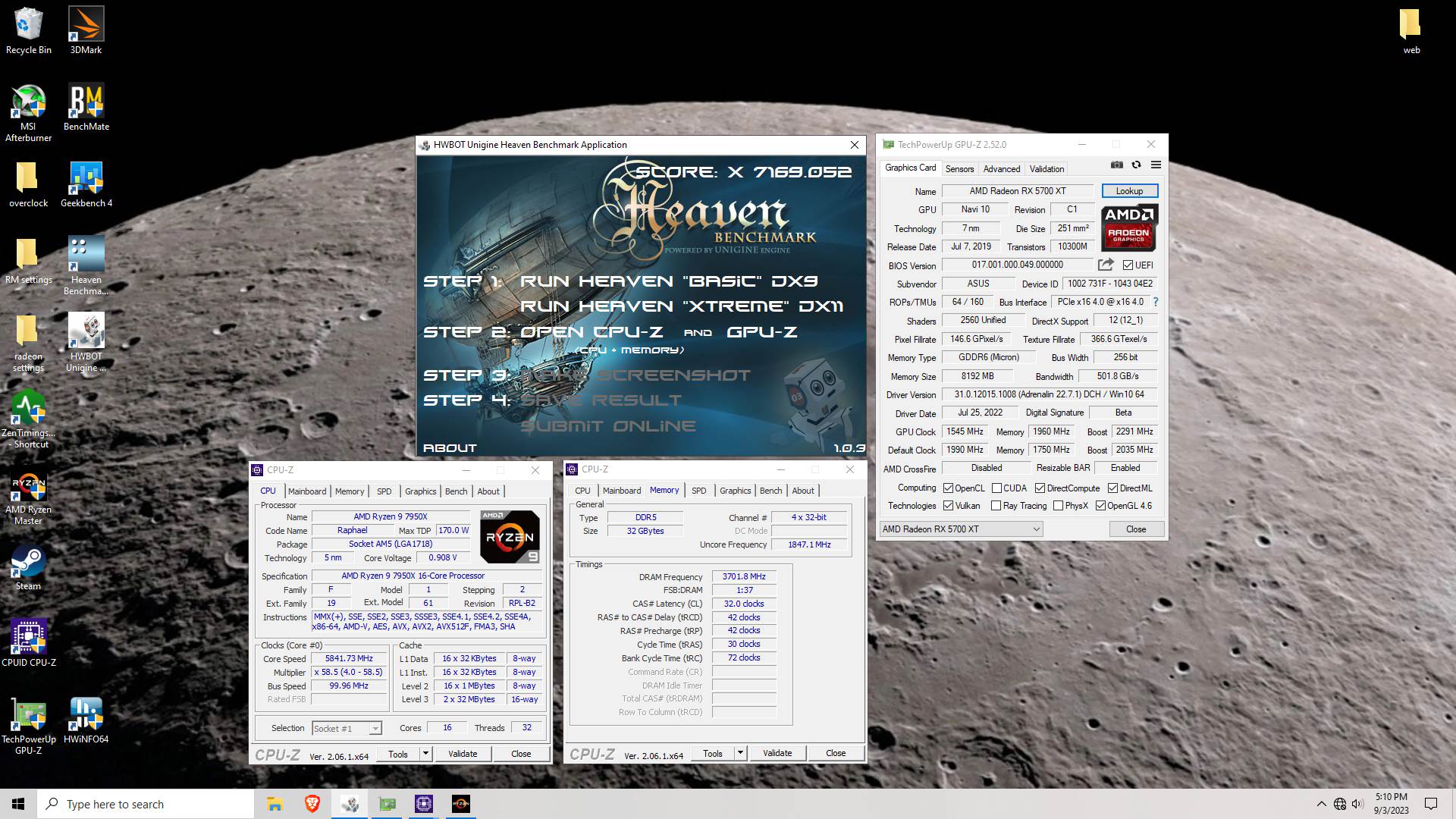
Task: Toggle the UEFI checkbox in GPU-Z
Action: [1128, 265]
